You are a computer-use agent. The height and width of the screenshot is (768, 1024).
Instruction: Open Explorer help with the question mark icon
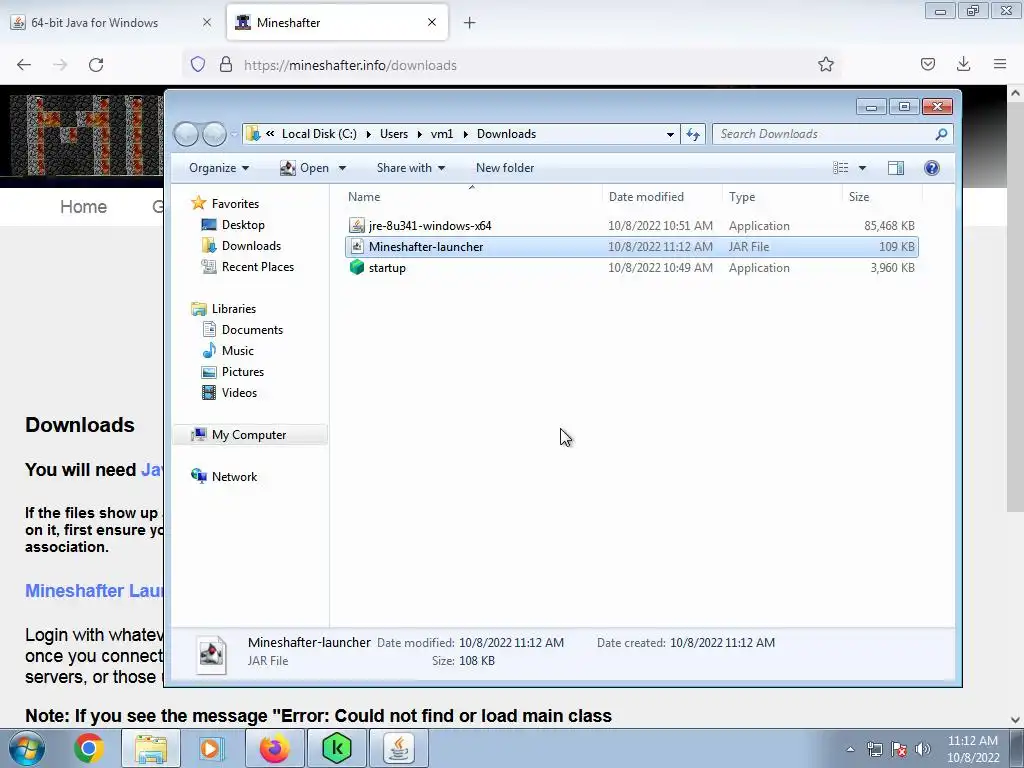[932, 168]
